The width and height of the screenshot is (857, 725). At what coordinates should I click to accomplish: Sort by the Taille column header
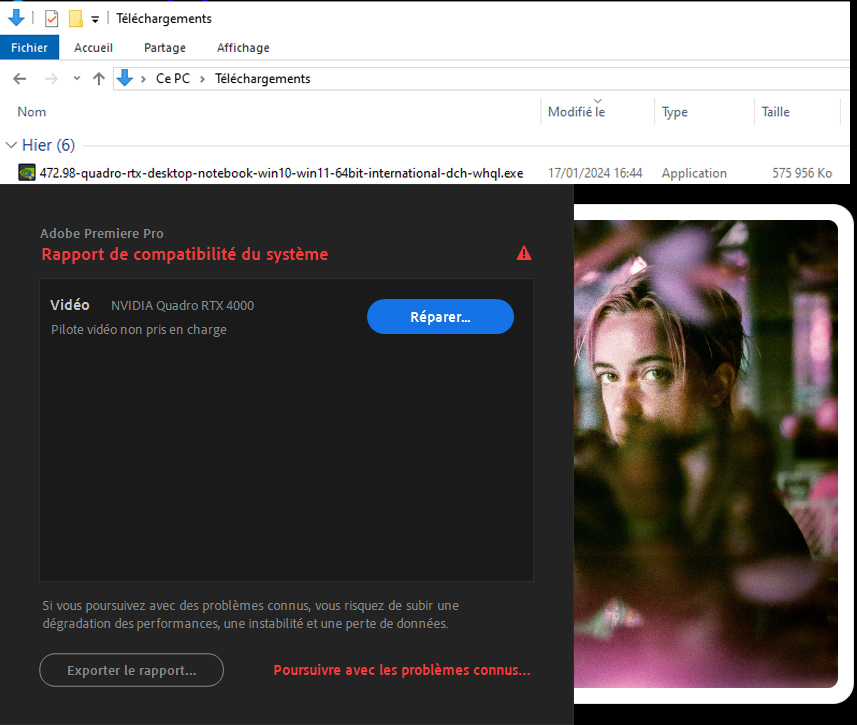776,112
